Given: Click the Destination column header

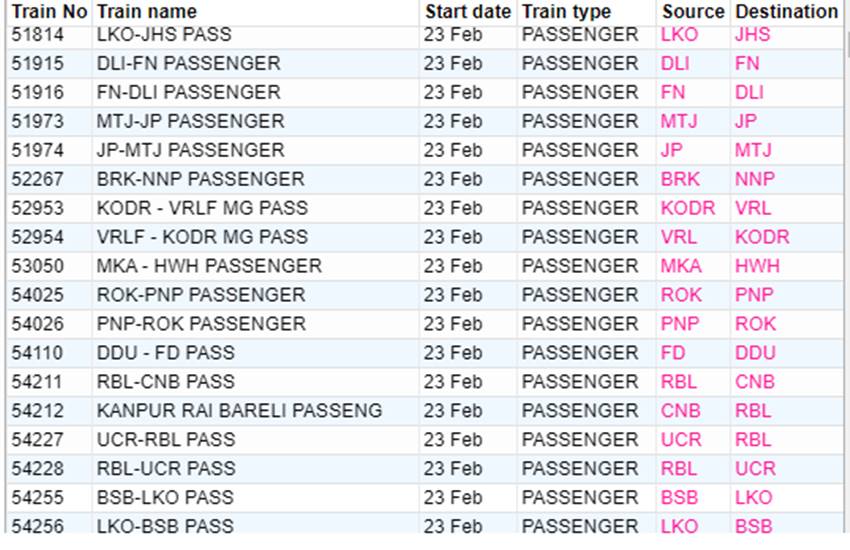Looking at the screenshot, I should click(x=787, y=11).
